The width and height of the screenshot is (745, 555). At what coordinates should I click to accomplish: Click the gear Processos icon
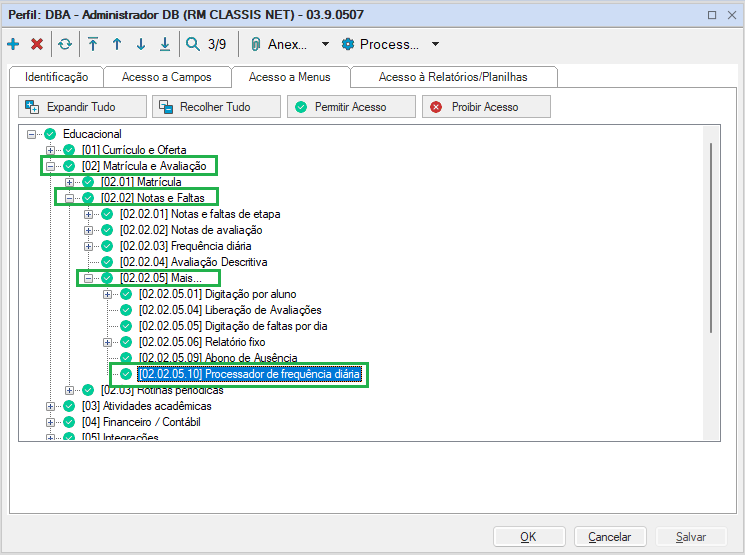pyautogui.click(x=348, y=44)
